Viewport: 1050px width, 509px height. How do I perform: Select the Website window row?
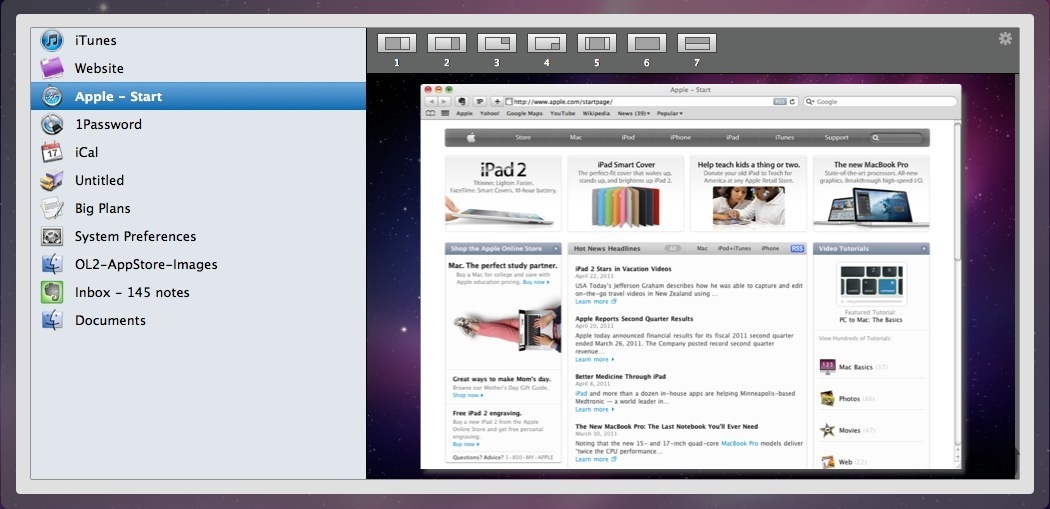coord(198,68)
